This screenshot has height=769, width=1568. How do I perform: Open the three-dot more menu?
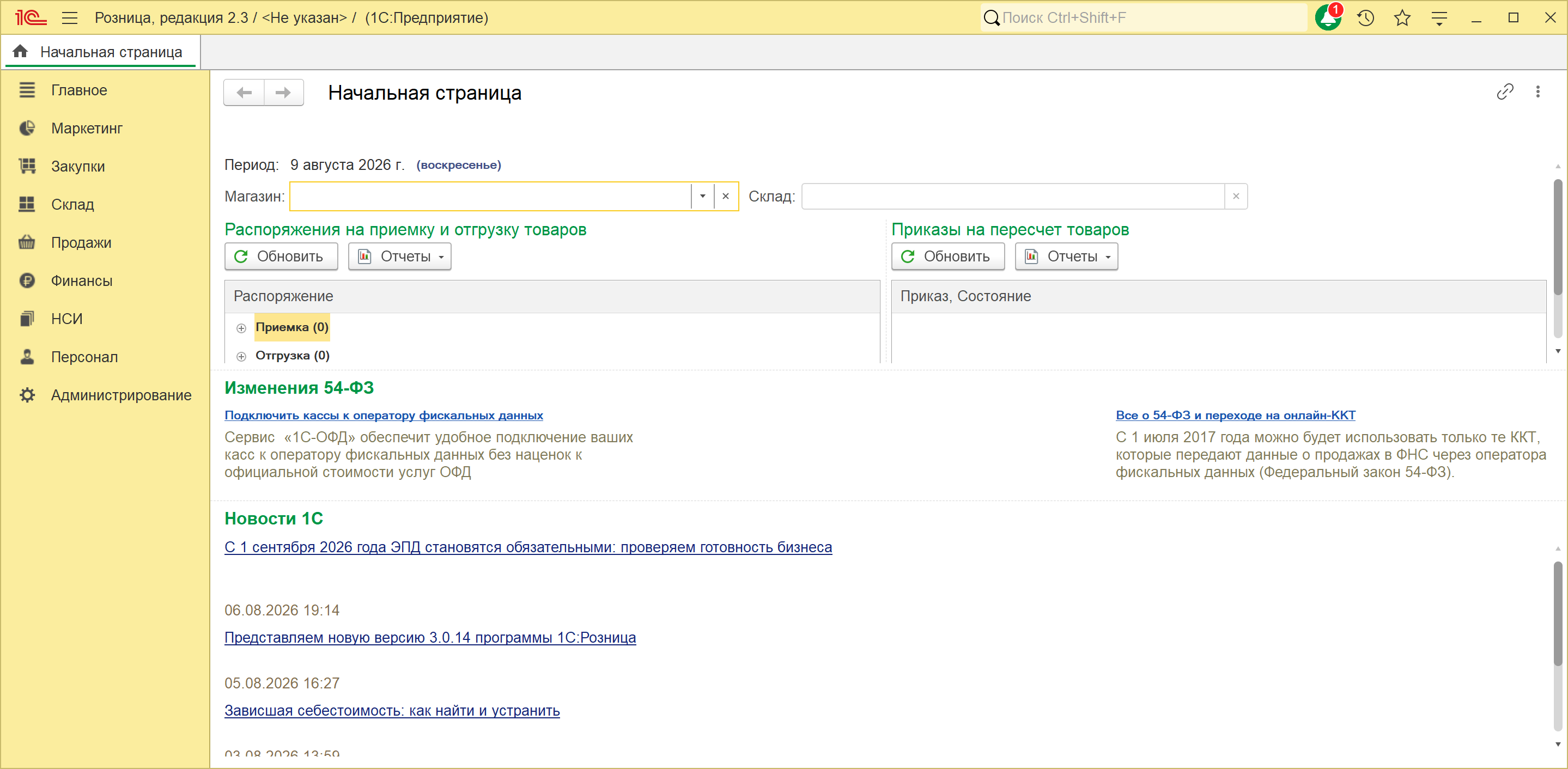(x=1537, y=92)
